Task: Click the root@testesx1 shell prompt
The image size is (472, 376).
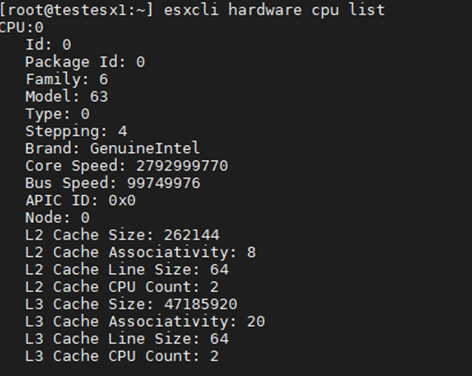Action: (77, 10)
